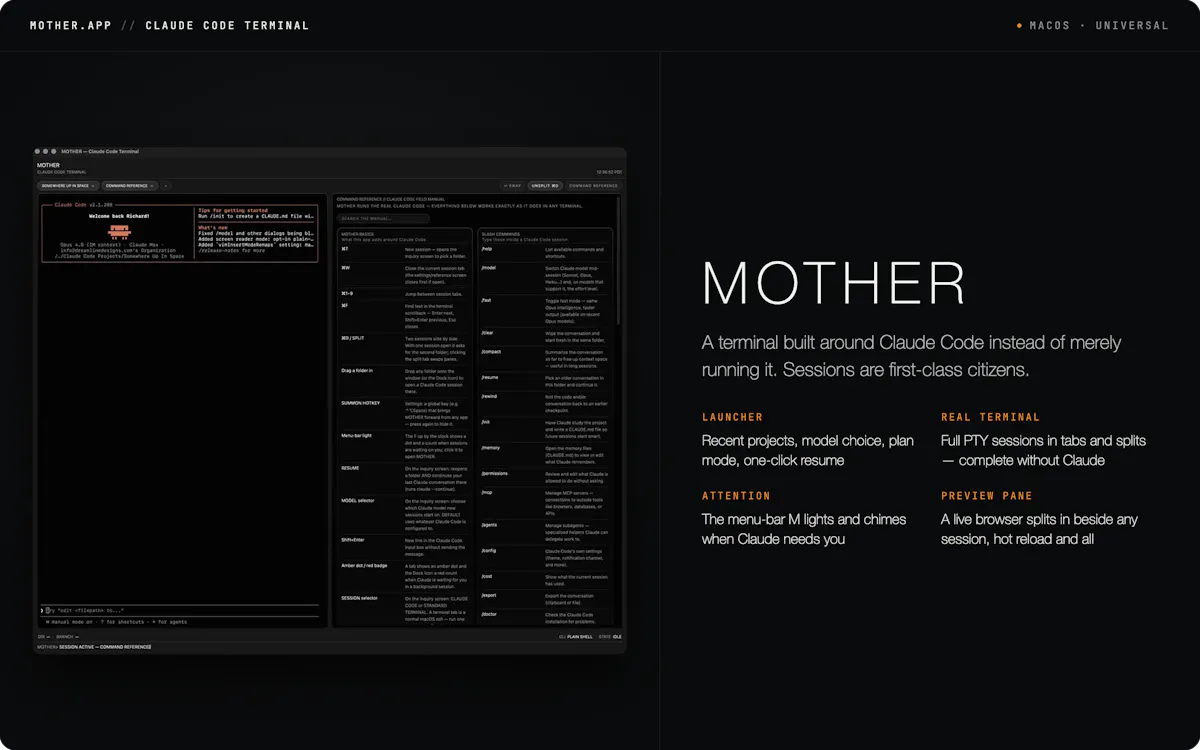Click the RESUME entry
Screen dimensions: 1200x750
point(405,480)
